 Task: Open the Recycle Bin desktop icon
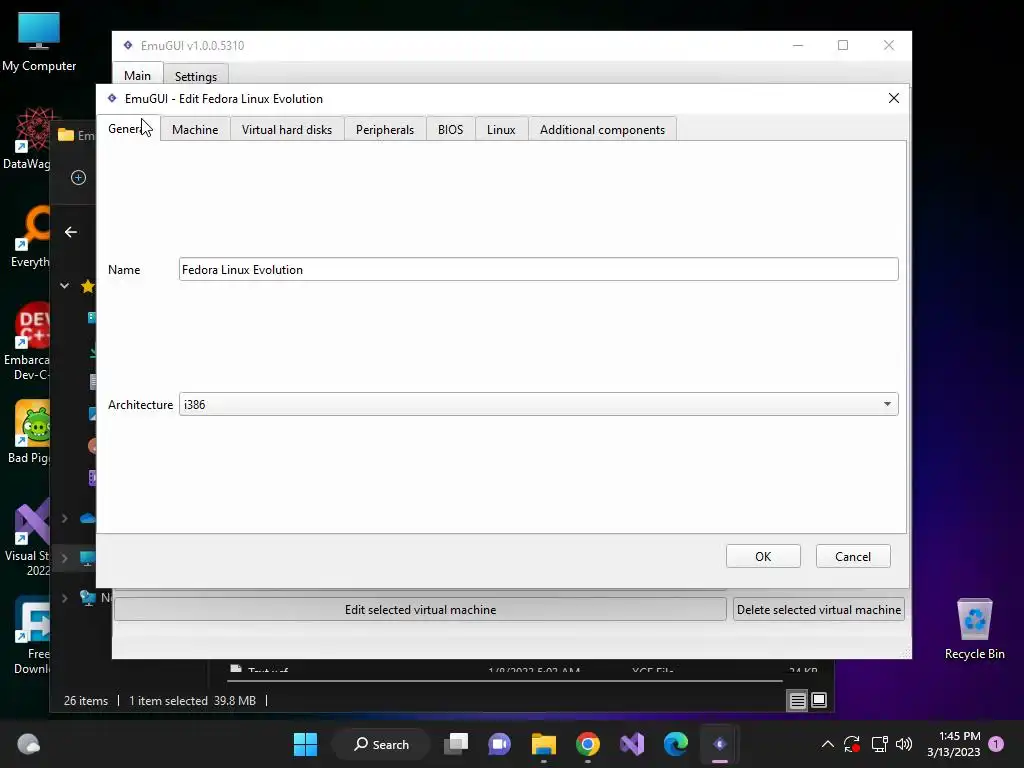(x=974, y=629)
